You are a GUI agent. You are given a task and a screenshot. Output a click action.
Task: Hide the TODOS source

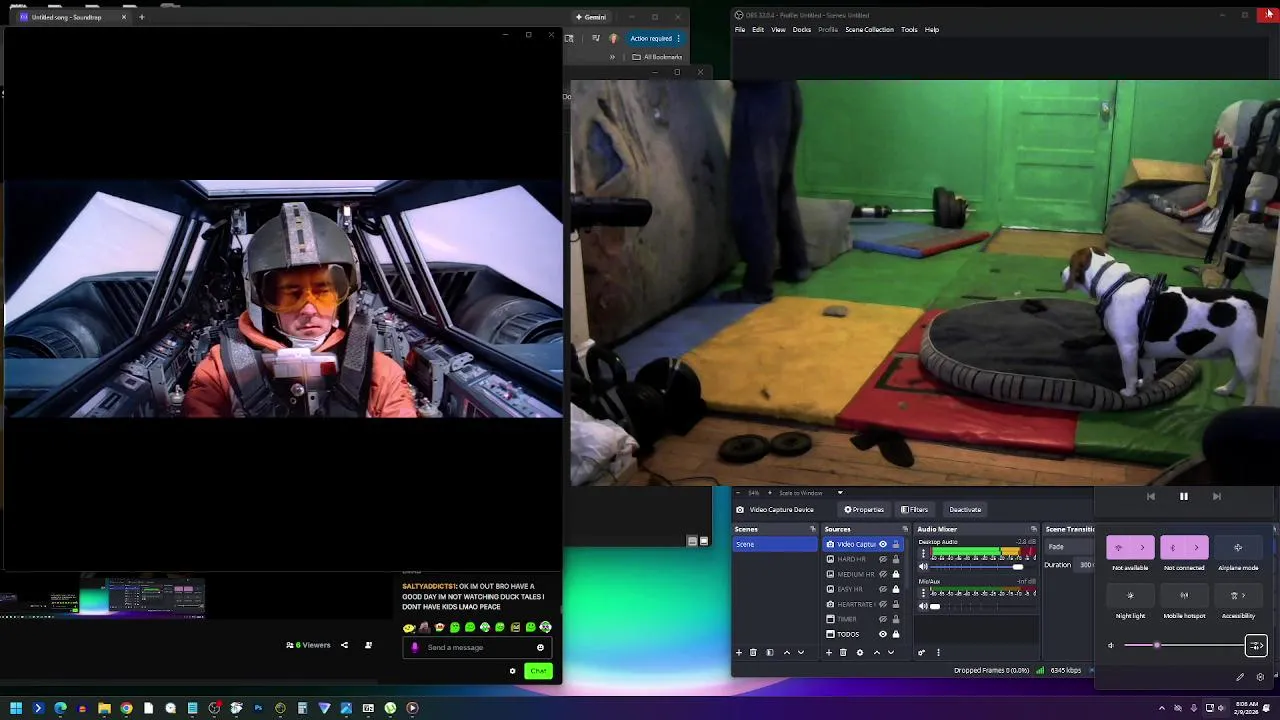(x=883, y=634)
